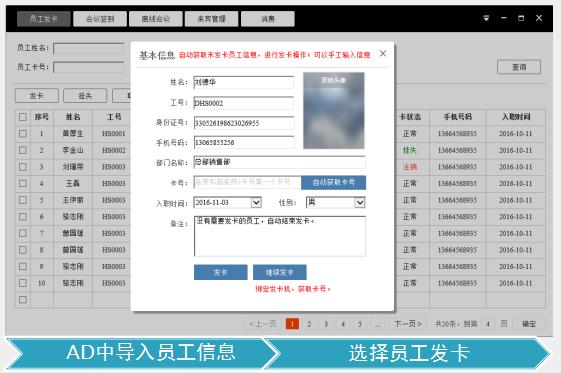Click the HS0002 cell in row 2
Screen dimensions: 561x373
[x=114, y=150]
